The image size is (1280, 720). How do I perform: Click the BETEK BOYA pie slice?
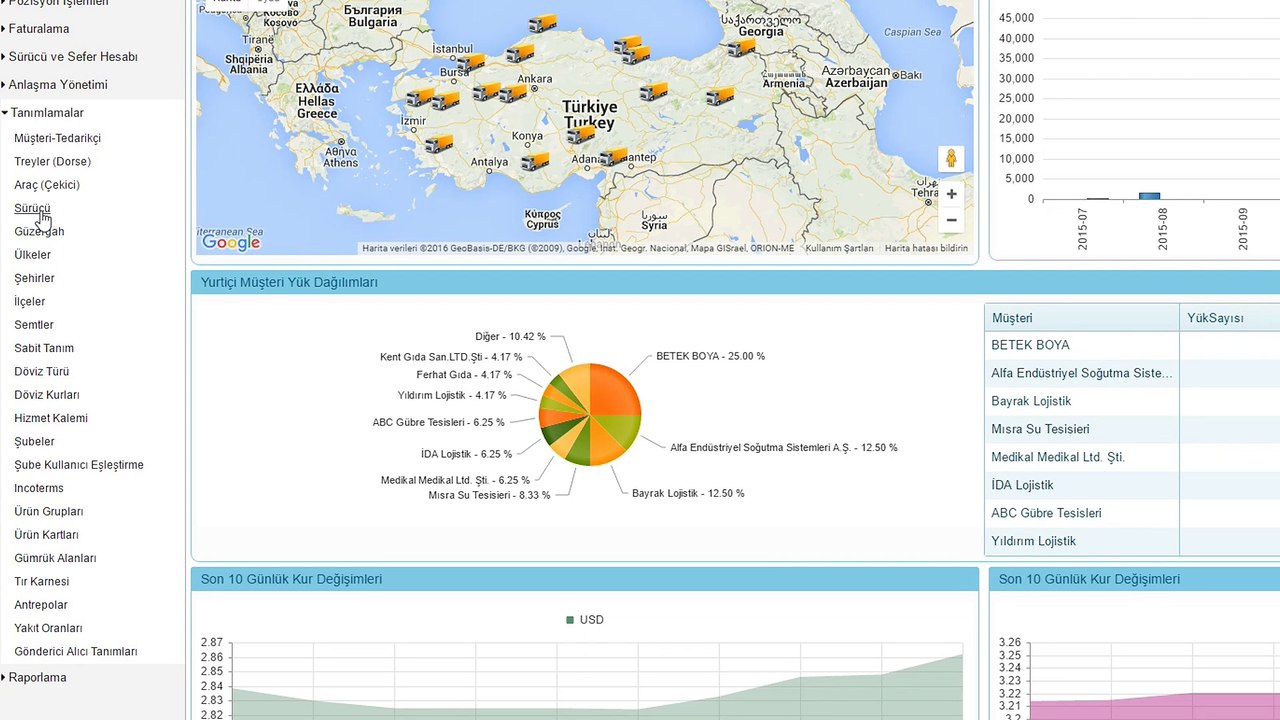click(x=614, y=392)
